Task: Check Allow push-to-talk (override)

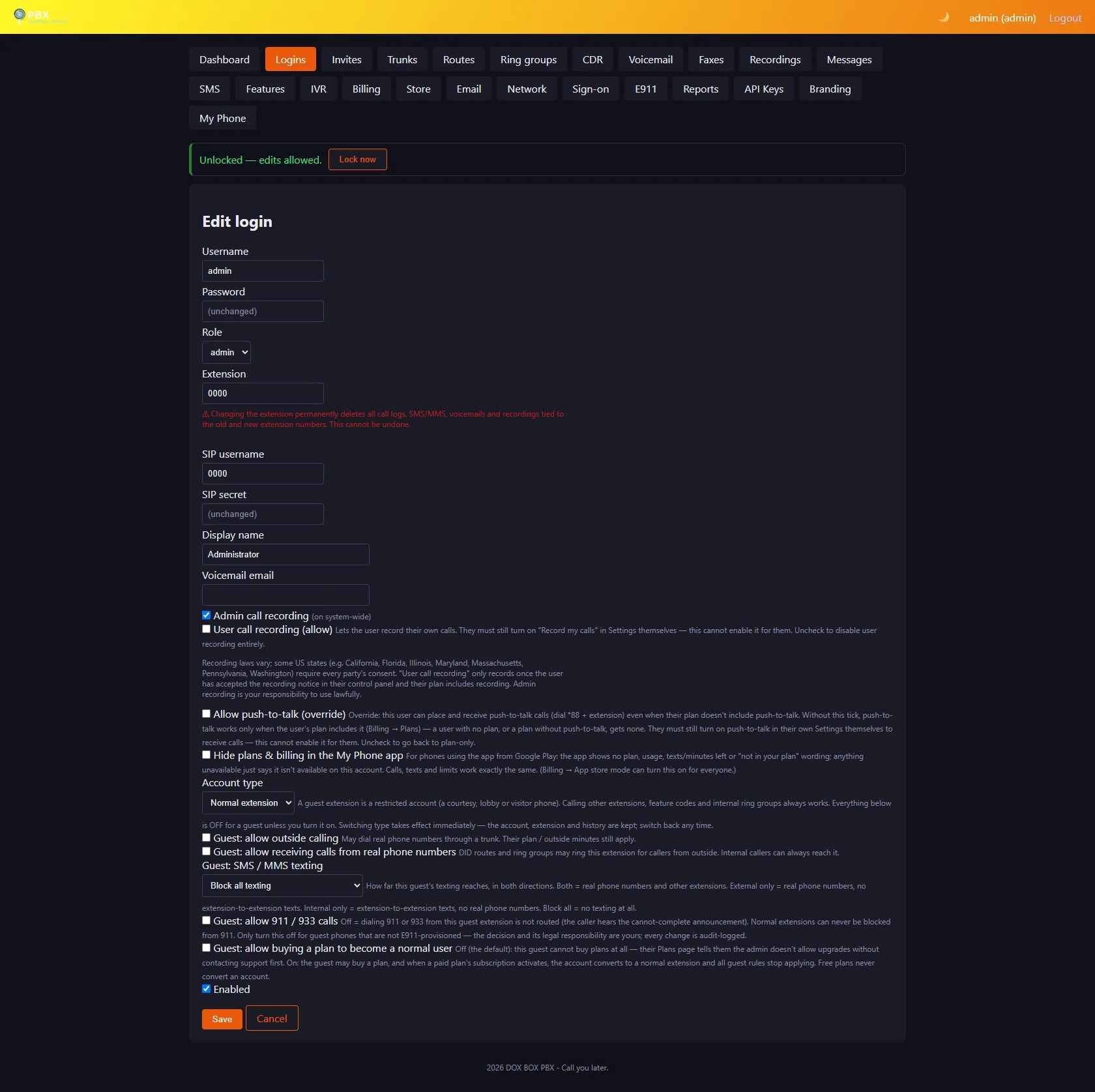Action: point(206,714)
